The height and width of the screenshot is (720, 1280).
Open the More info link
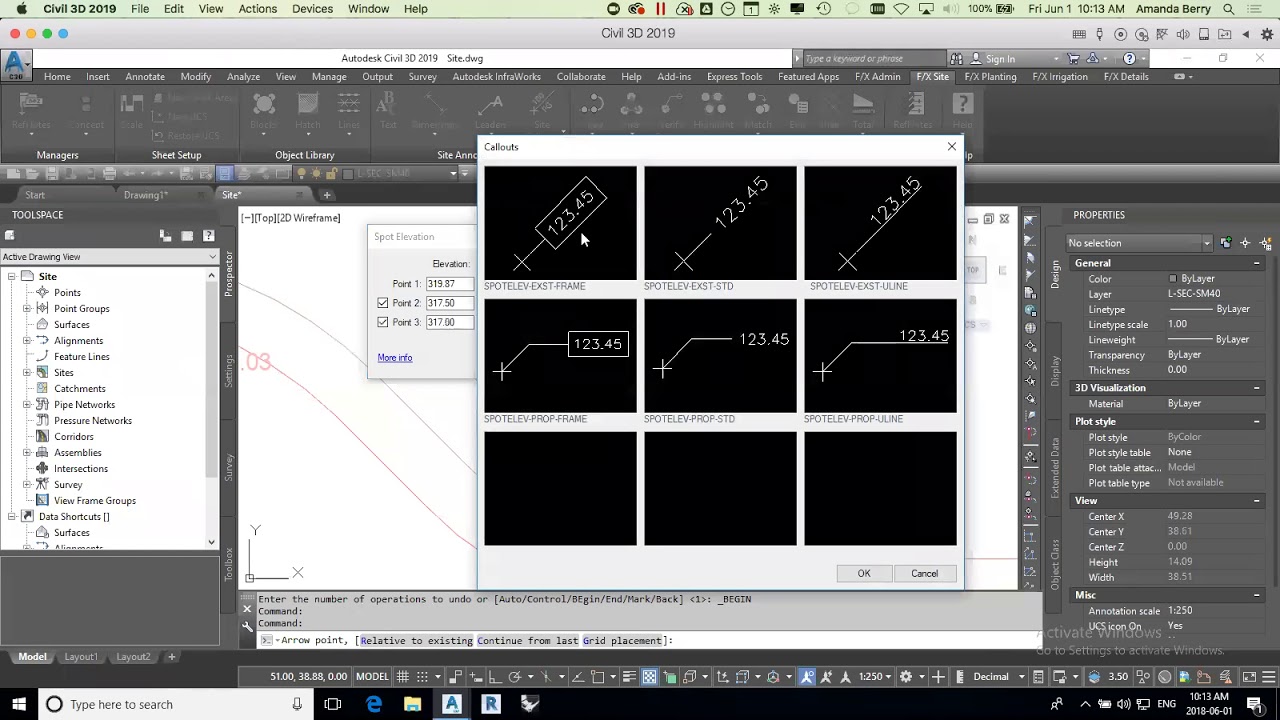[x=395, y=358]
